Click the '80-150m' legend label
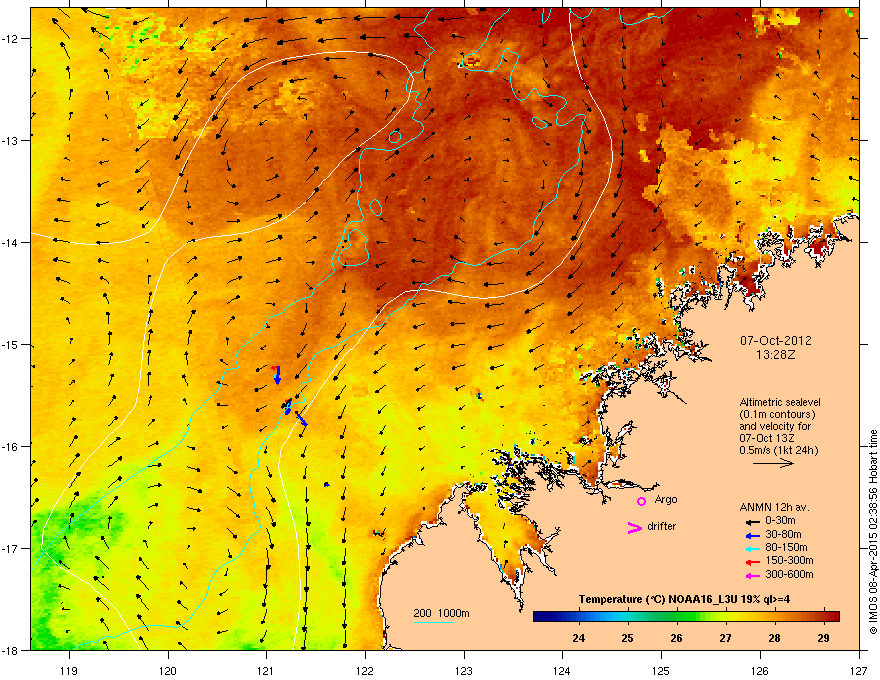Screen dimensions: 880x680 tap(786, 547)
